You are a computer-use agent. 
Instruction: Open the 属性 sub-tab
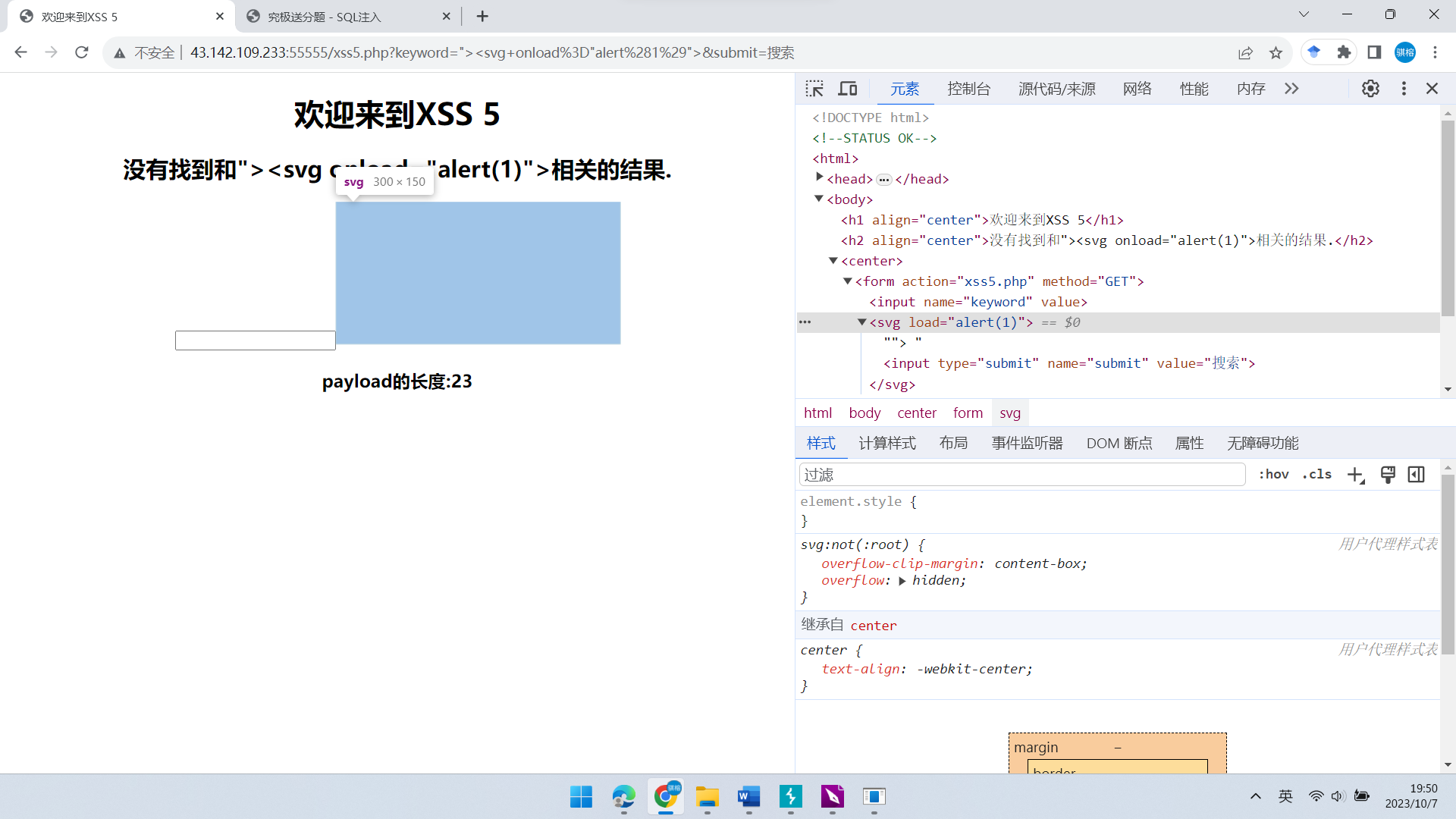(x=1190, y=443)
